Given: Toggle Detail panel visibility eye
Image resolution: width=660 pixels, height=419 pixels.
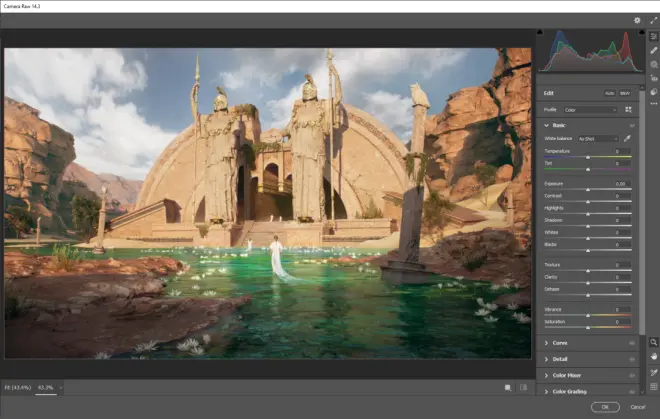Looking at the screenshot, I should pos(632,359).
